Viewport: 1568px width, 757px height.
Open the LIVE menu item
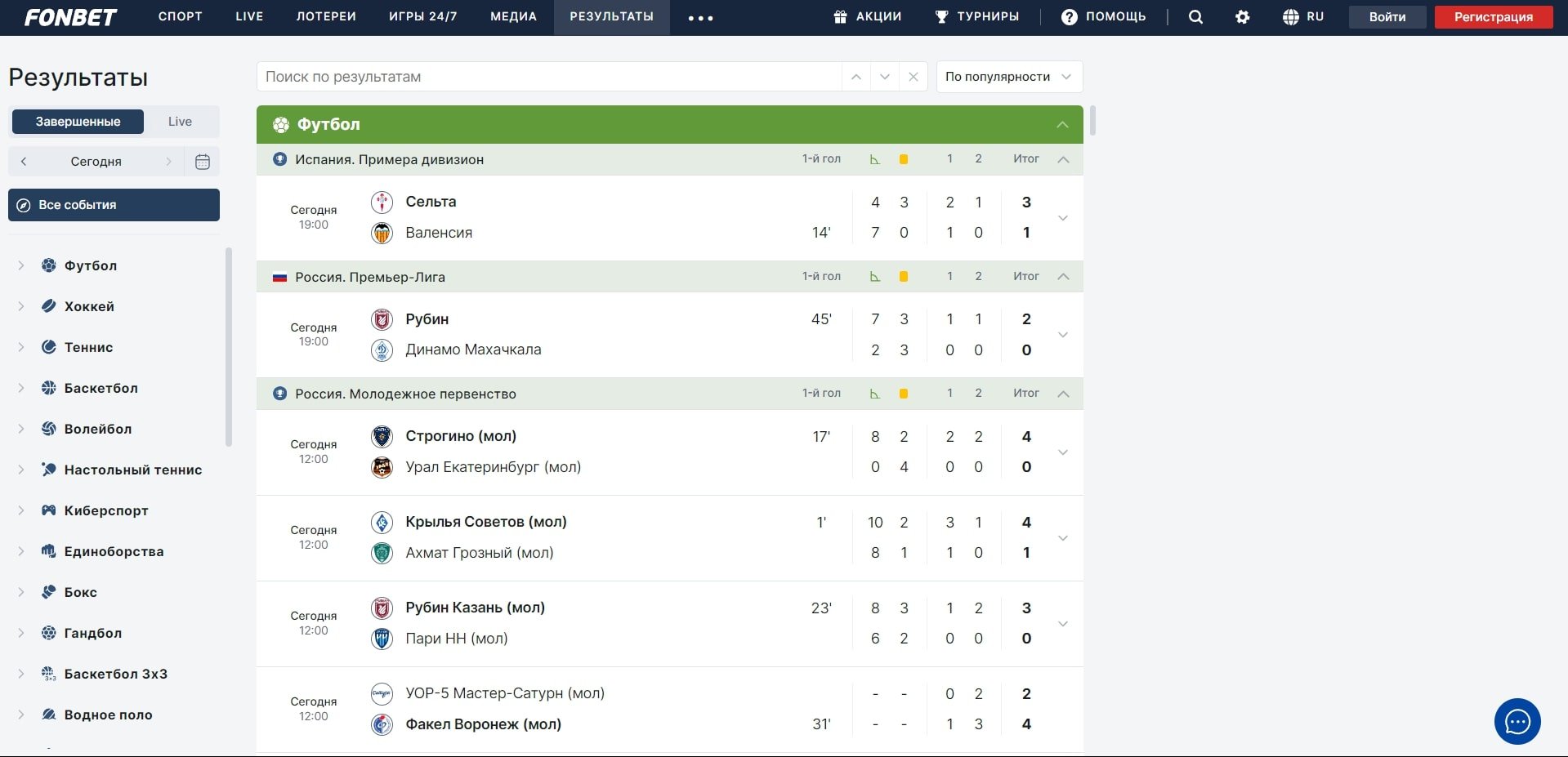pyautogui.click(x=249, y=17)
